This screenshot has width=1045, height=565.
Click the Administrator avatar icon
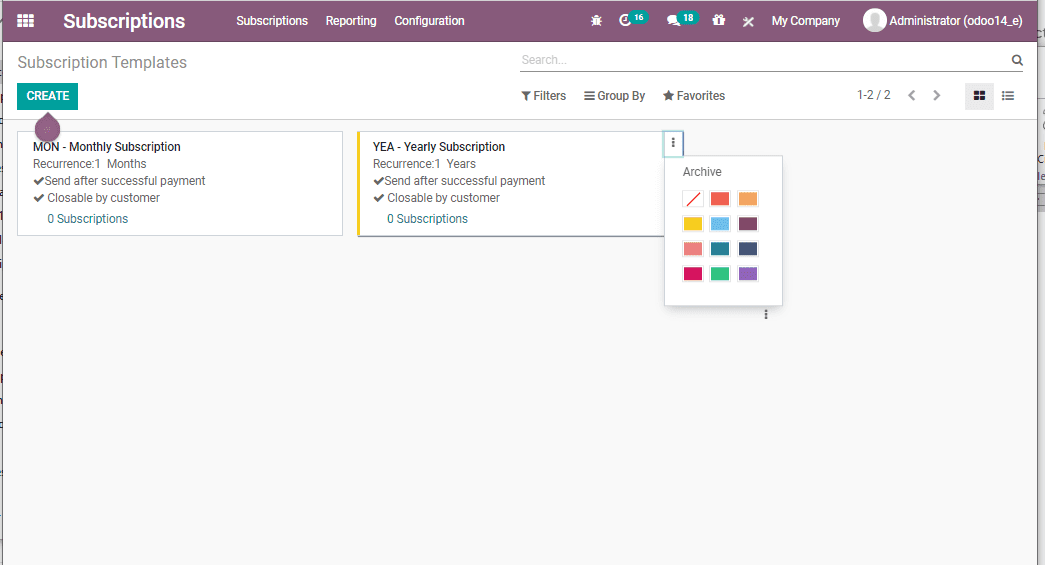coord(874,20)
